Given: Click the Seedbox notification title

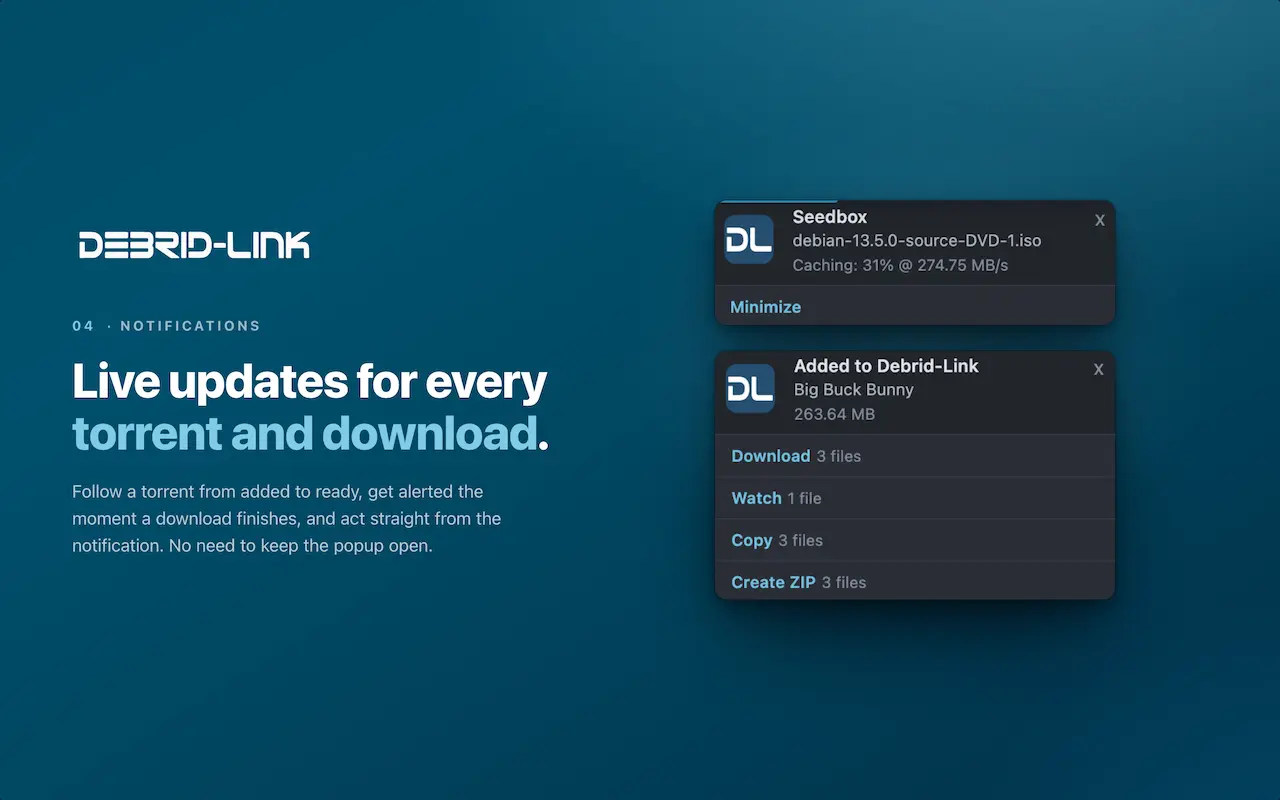Looking at the screenshot, I should (x=830, y=217).
